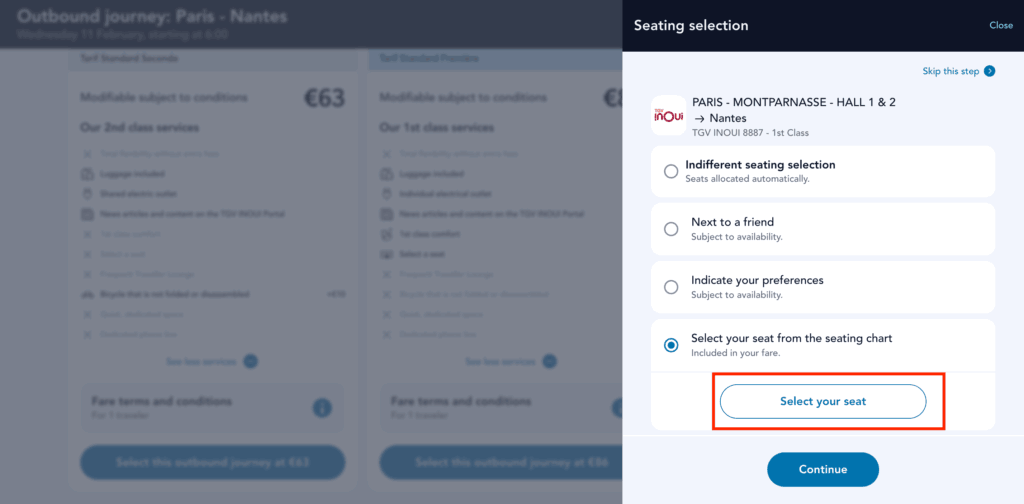Viewport: 1024px width, 504px height.
Task: Close the Seating selection panel
Action: (x=1000, y=25)
